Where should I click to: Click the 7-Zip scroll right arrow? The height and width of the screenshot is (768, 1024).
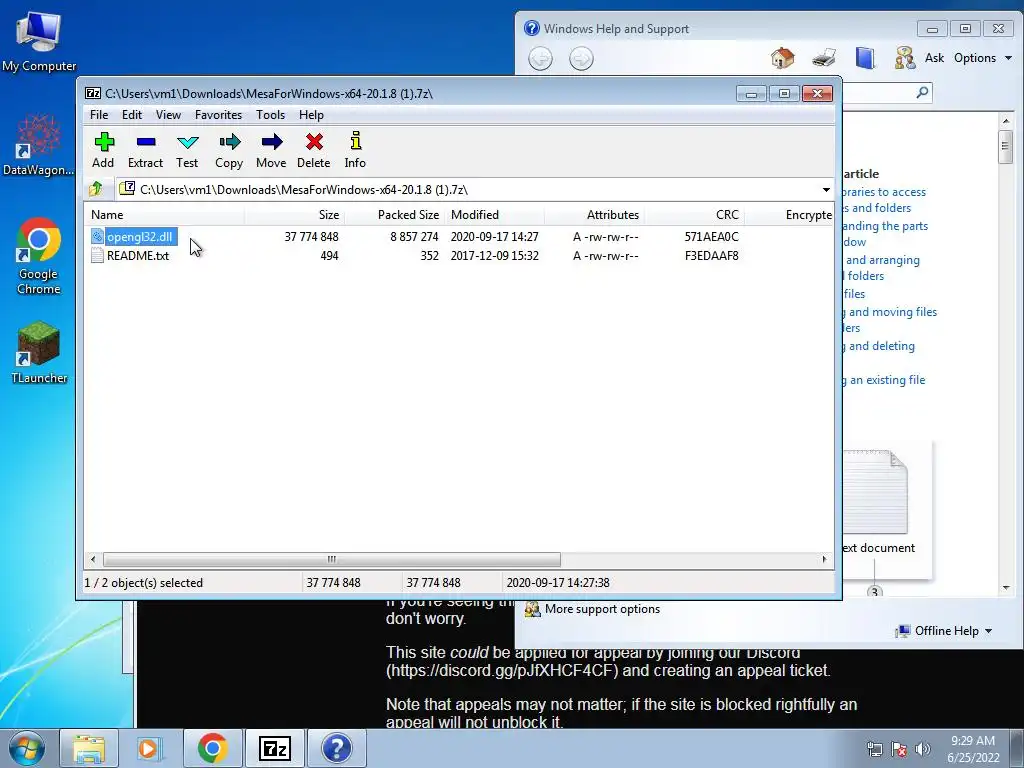(x=824, y=560)
